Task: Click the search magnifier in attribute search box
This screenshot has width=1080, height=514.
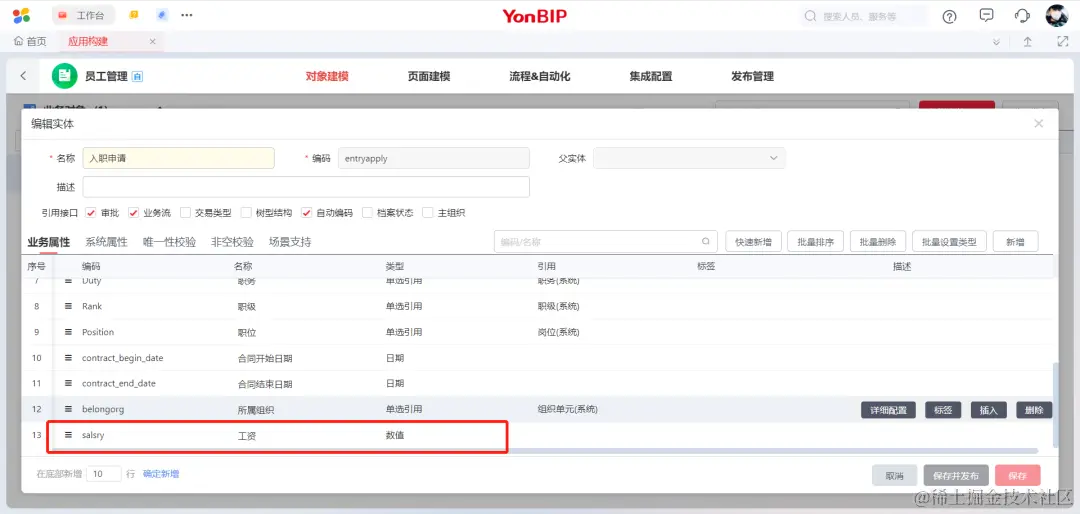Action: click(x=705, y=242)
